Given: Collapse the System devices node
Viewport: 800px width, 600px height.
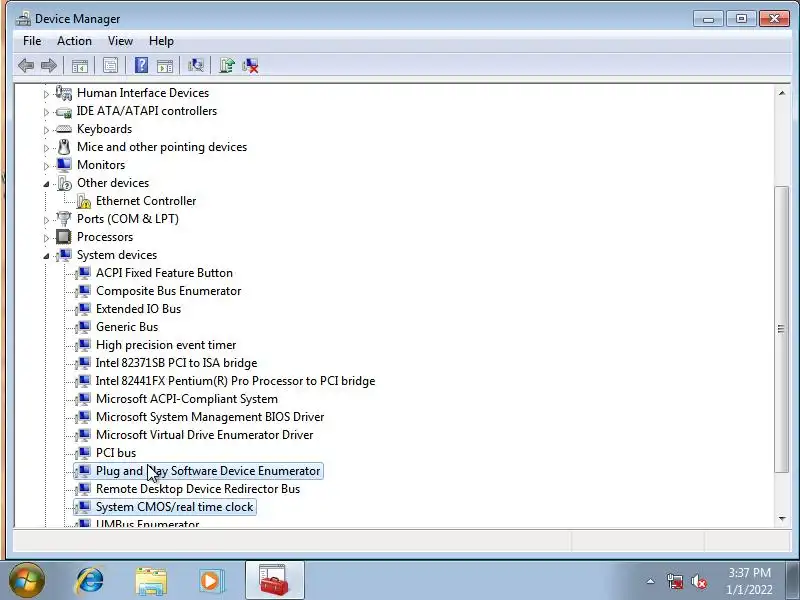Looking at the screenshot, I should click(x=46, y=256).
